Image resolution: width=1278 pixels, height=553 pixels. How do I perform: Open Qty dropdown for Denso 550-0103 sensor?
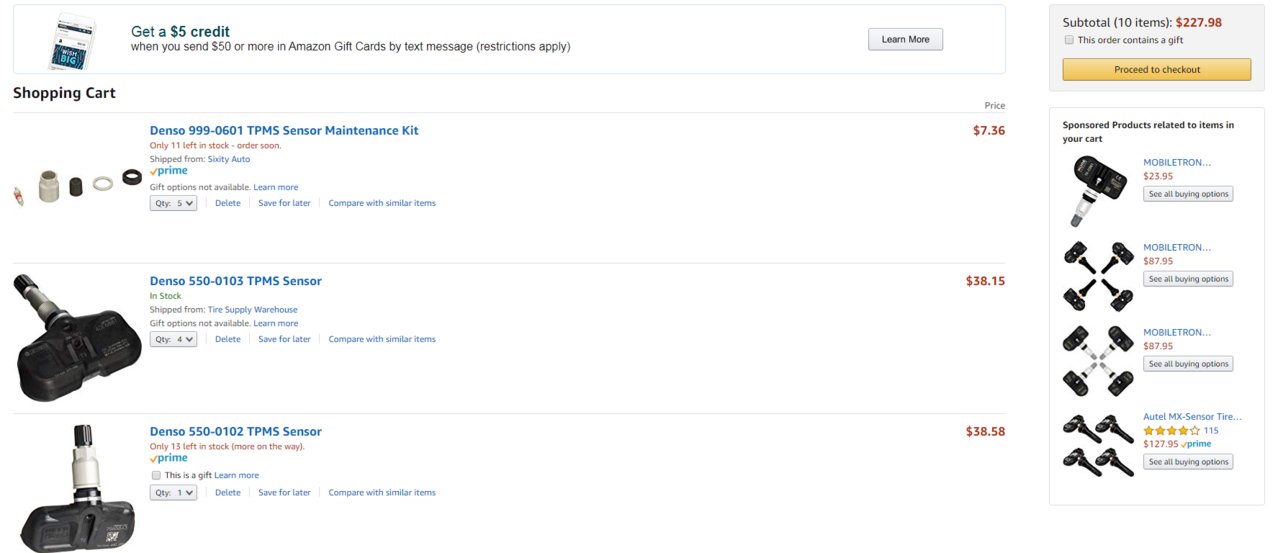(x=174, y=339)
